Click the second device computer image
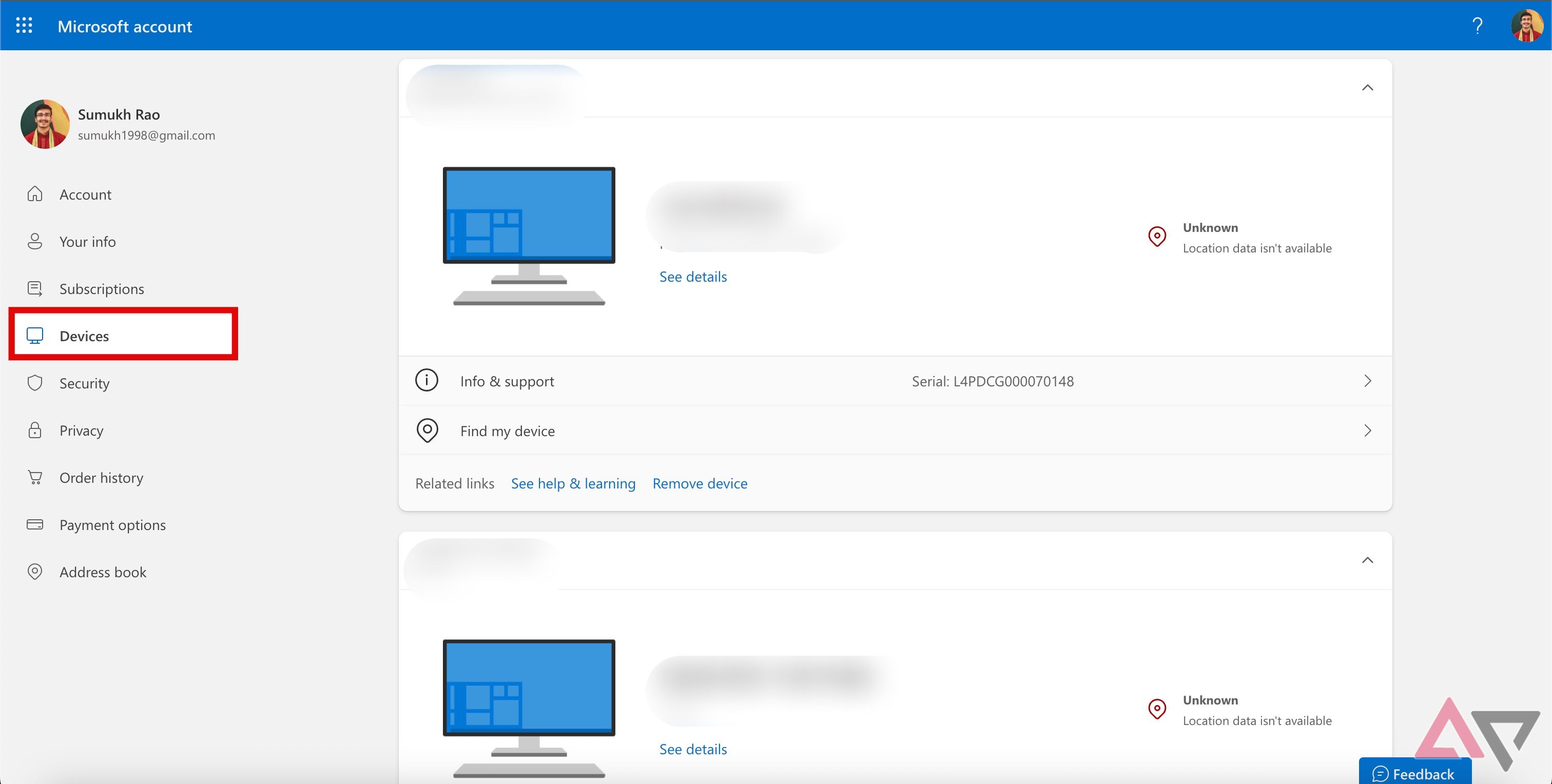The image size is (1552, 784). [529, 709]
